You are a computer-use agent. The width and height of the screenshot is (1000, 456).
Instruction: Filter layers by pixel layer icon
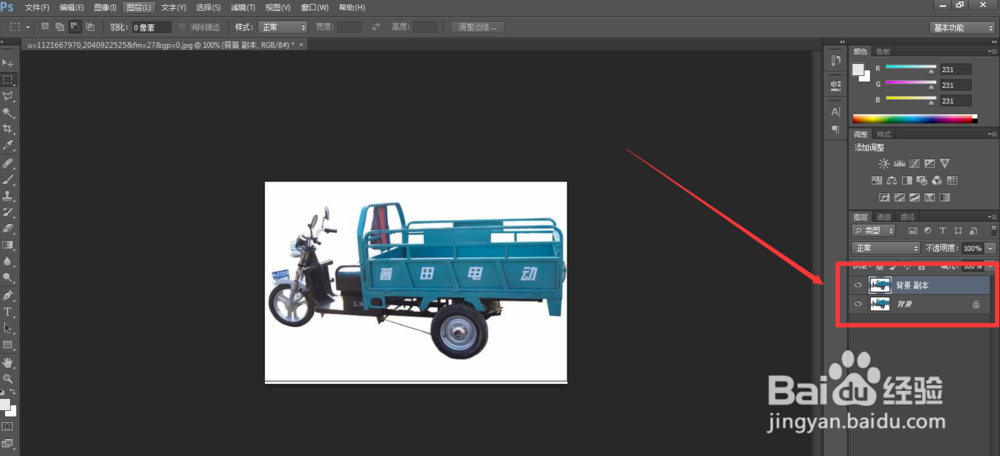click(x=912, y=230)
